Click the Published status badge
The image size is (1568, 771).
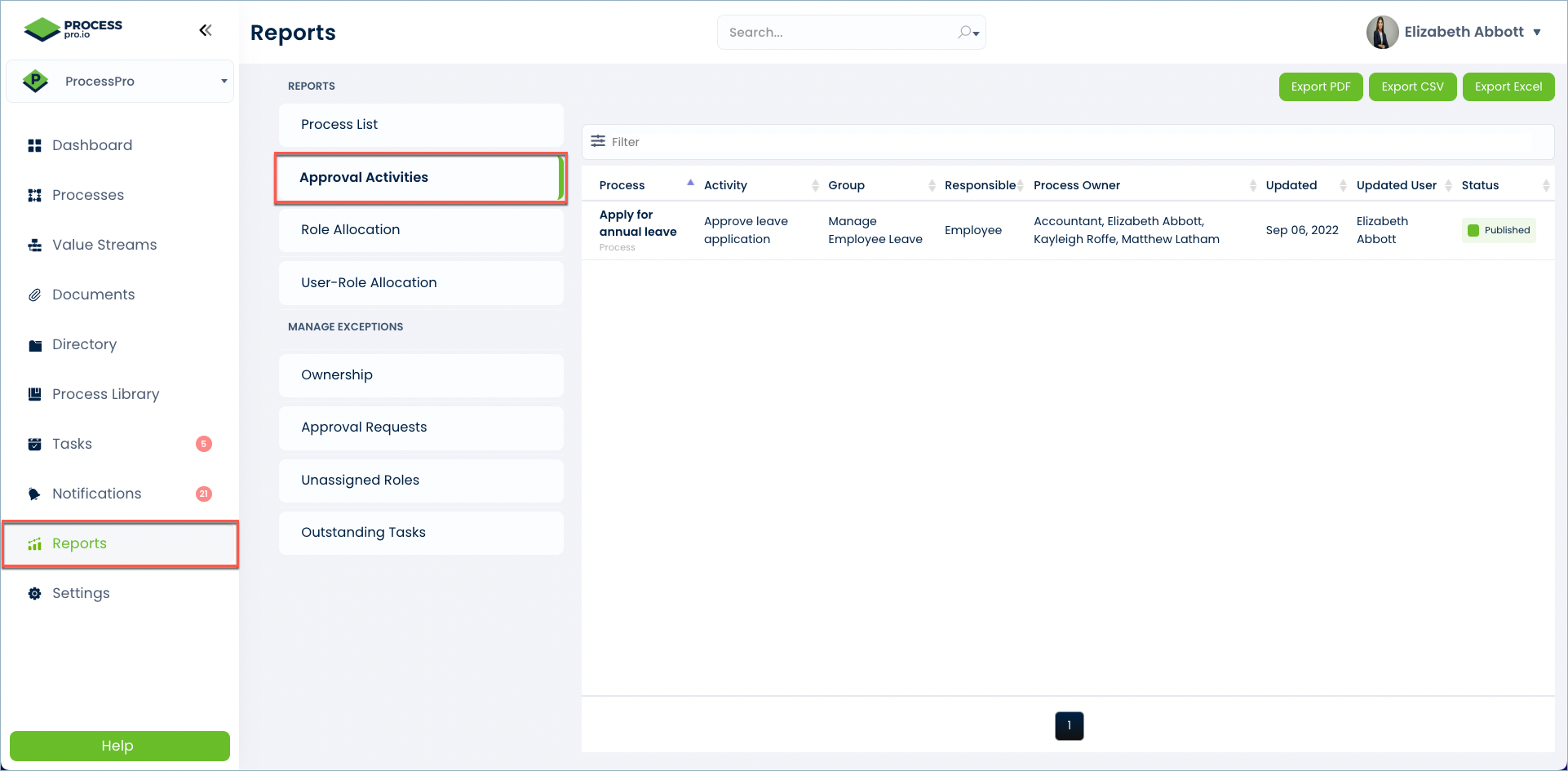pyautogui.click(x=1499, y=230)
